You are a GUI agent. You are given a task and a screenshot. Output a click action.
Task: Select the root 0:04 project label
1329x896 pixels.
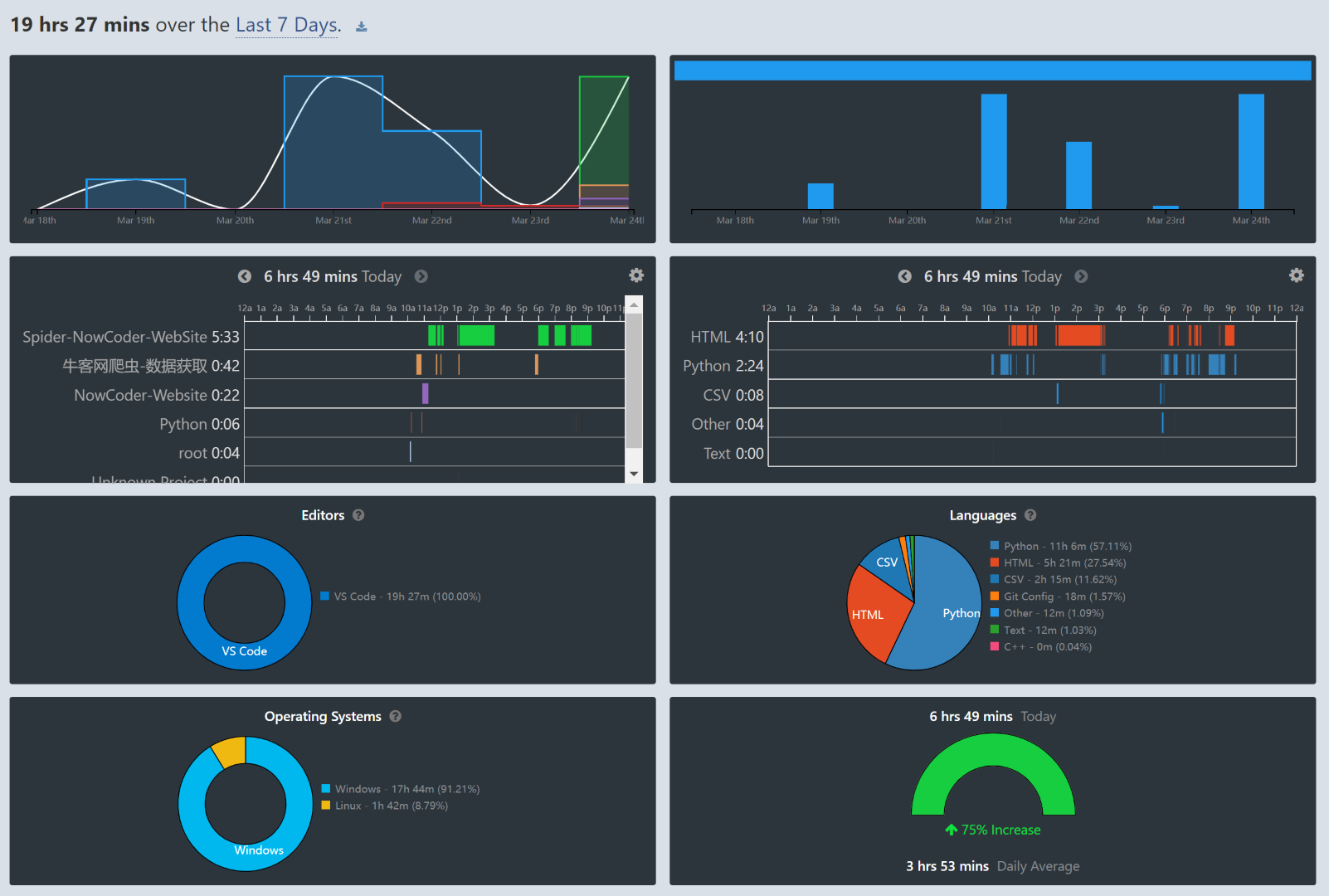[x=209, y=453]
